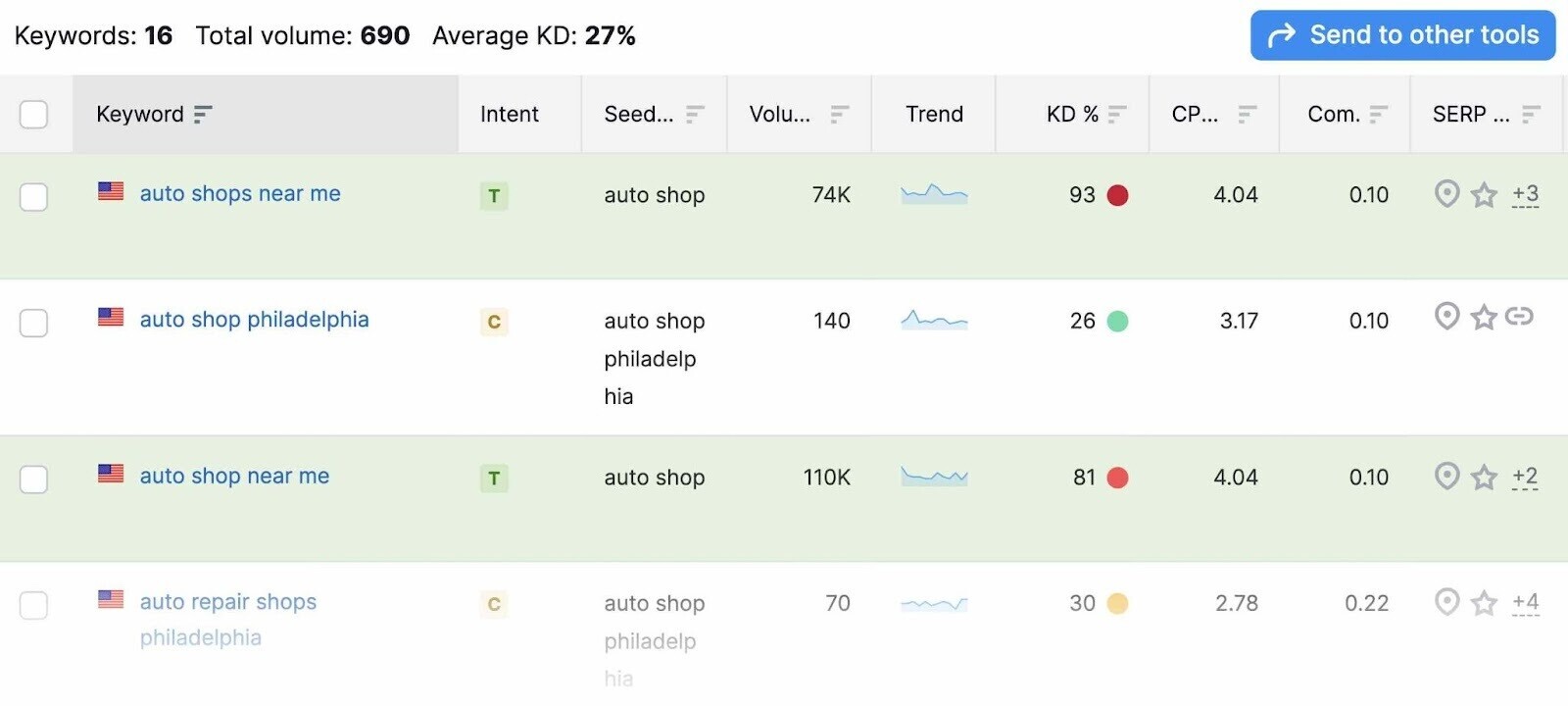Viewport: 1568px width, 706px height.
Task: Expand +3 more SERP features for auto shops near me
Action: [1525, 194]
